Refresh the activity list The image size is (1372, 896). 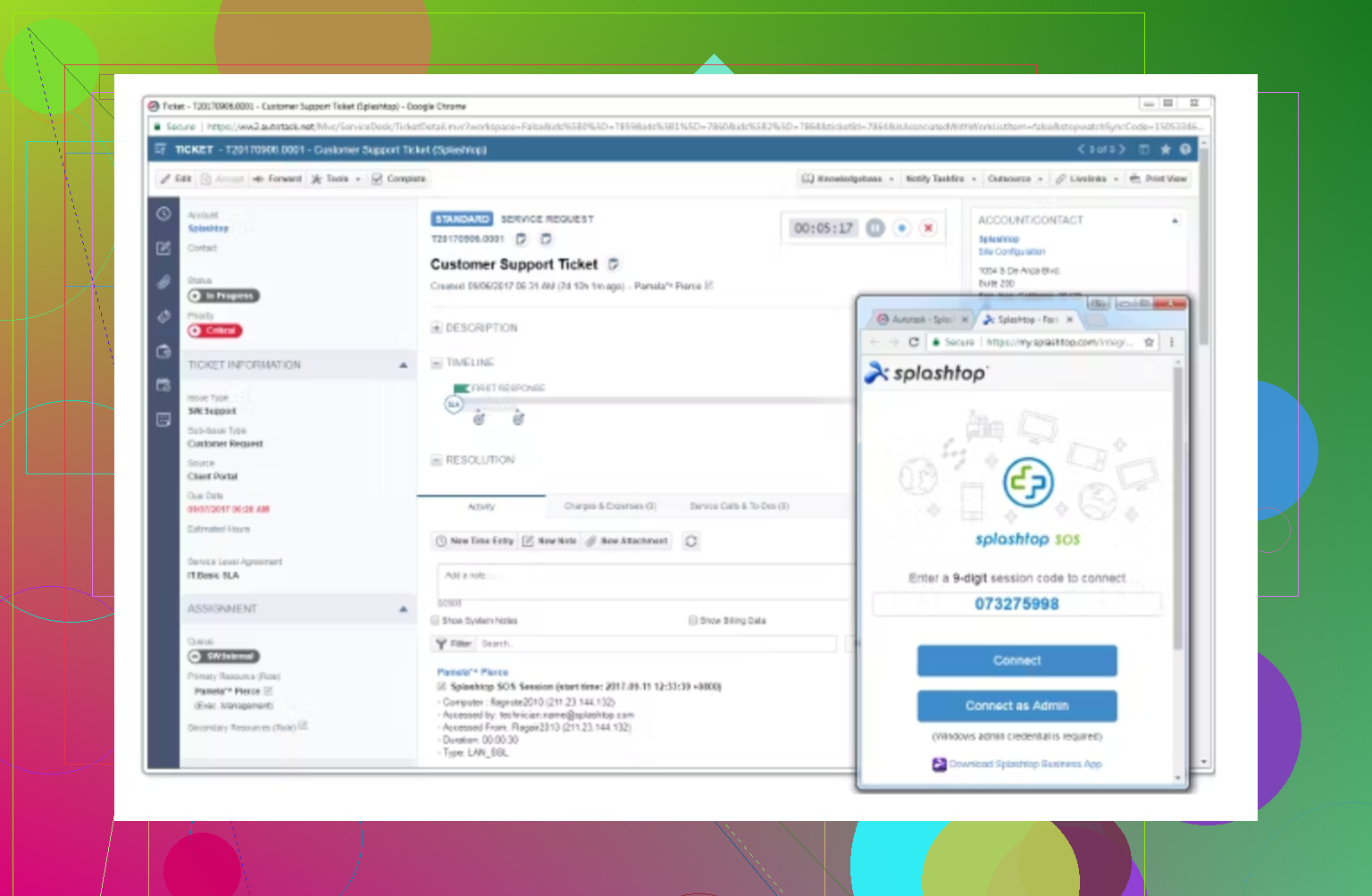(690, 540)
